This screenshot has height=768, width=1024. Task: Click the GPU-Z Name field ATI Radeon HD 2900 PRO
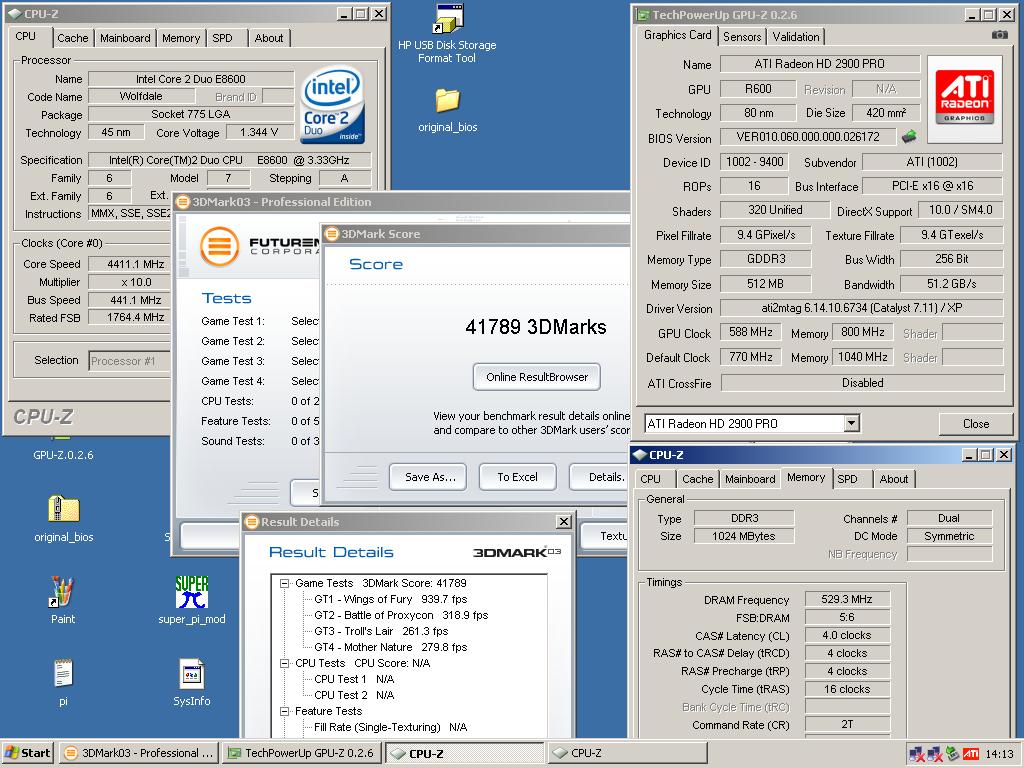(820, 64)
